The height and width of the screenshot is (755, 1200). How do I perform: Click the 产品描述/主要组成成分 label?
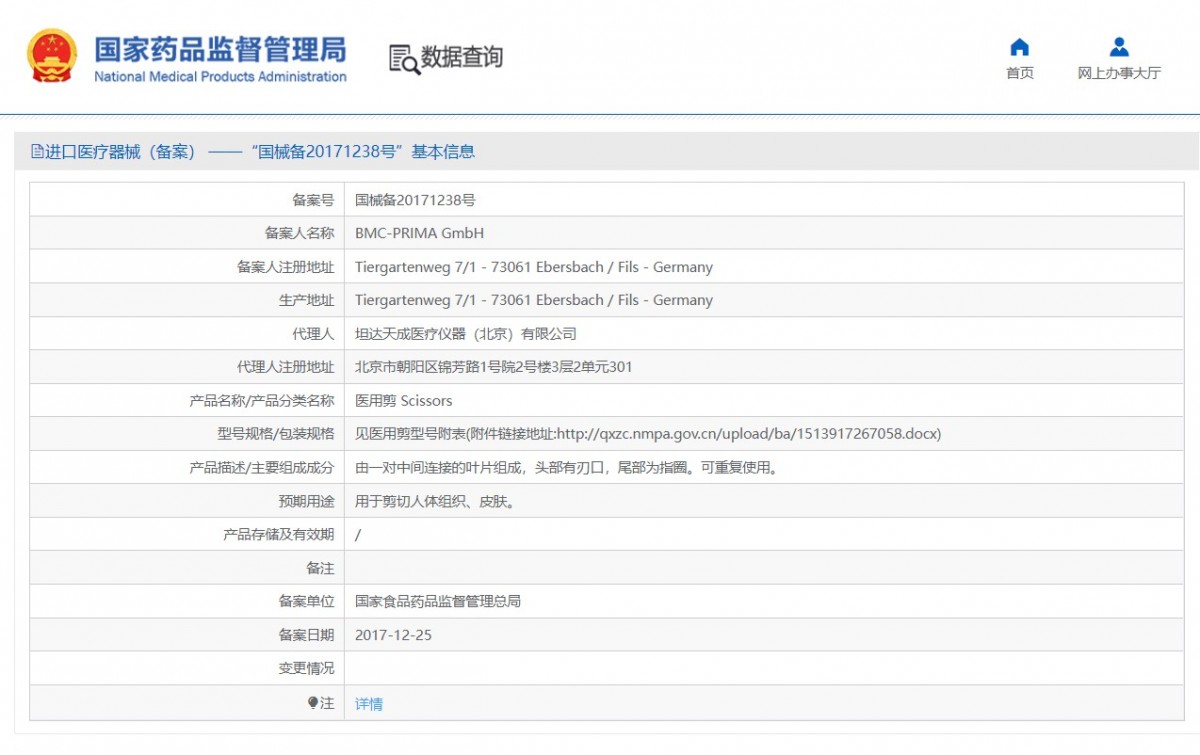pyautogui.click(x=262, y=467)
